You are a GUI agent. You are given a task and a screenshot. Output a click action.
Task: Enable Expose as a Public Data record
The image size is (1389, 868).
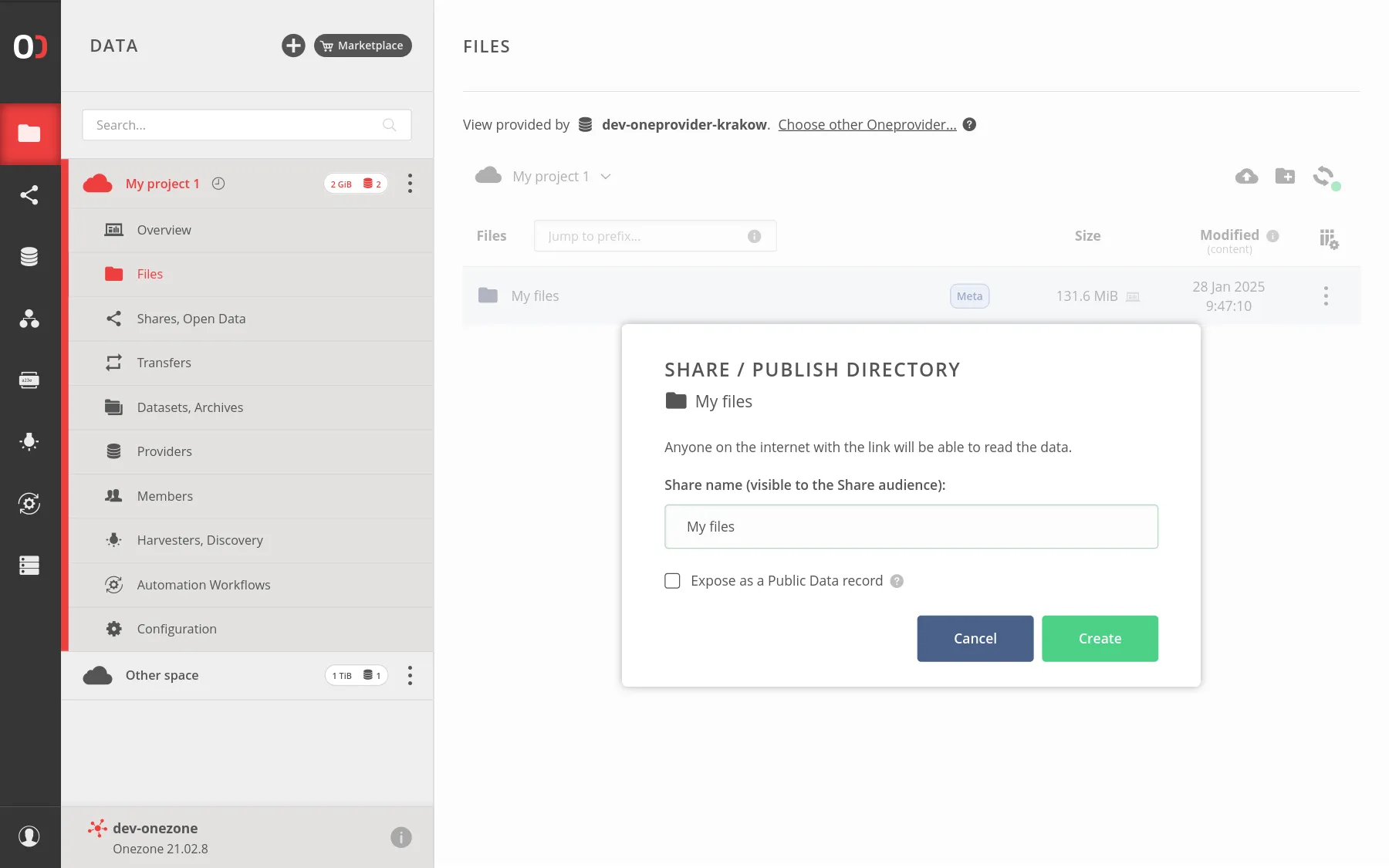click(x=672, y=580)
